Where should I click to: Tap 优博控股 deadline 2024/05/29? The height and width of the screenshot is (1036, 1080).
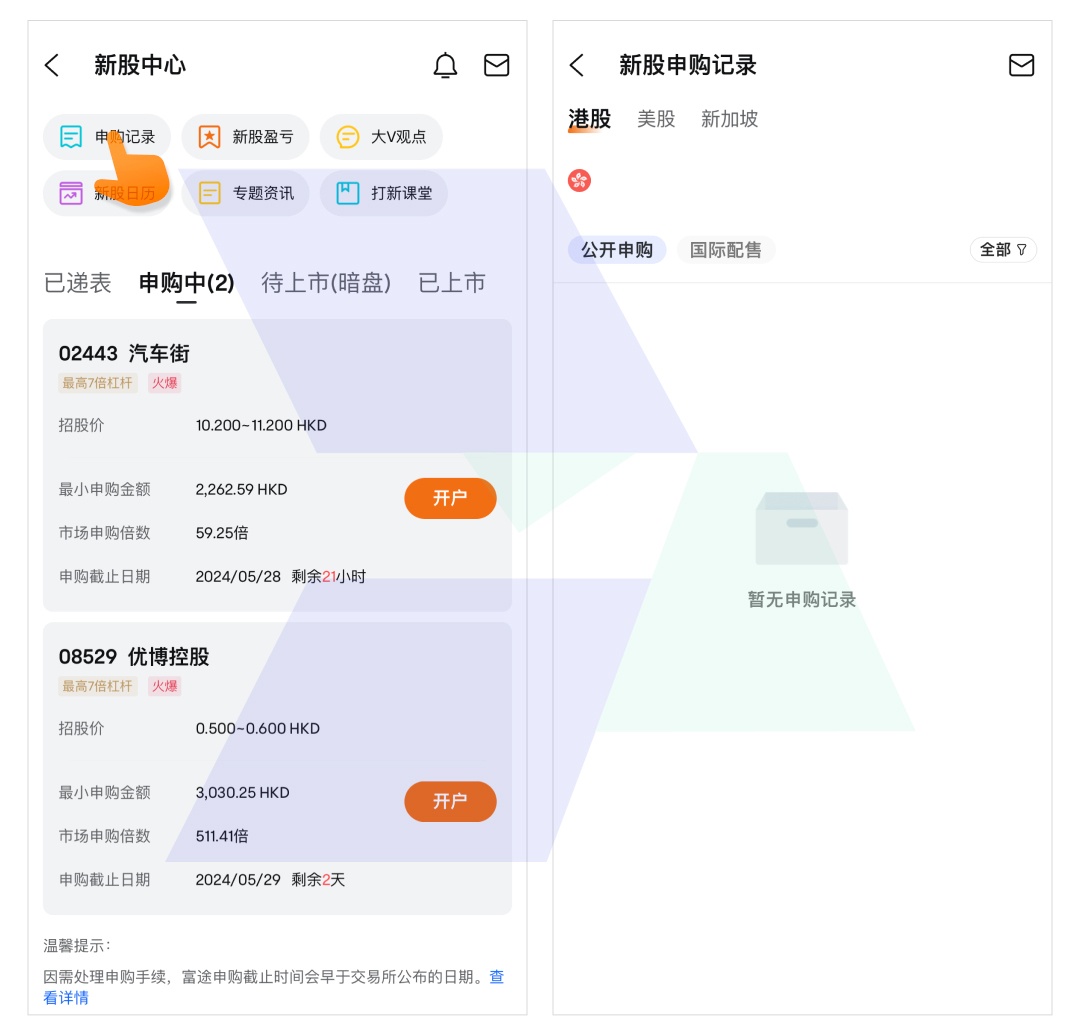coord(238,880)
